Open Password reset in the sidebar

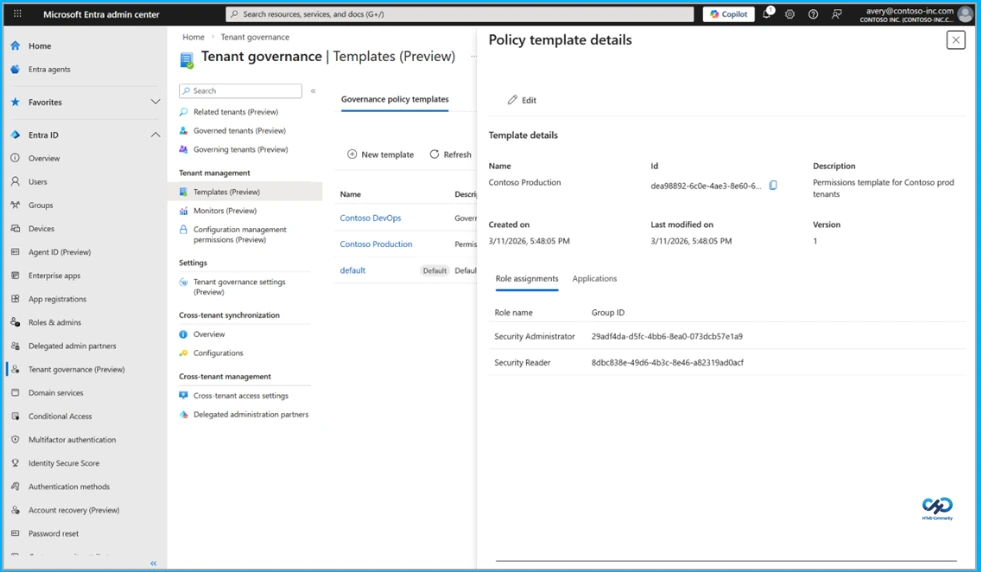[53, 534]
